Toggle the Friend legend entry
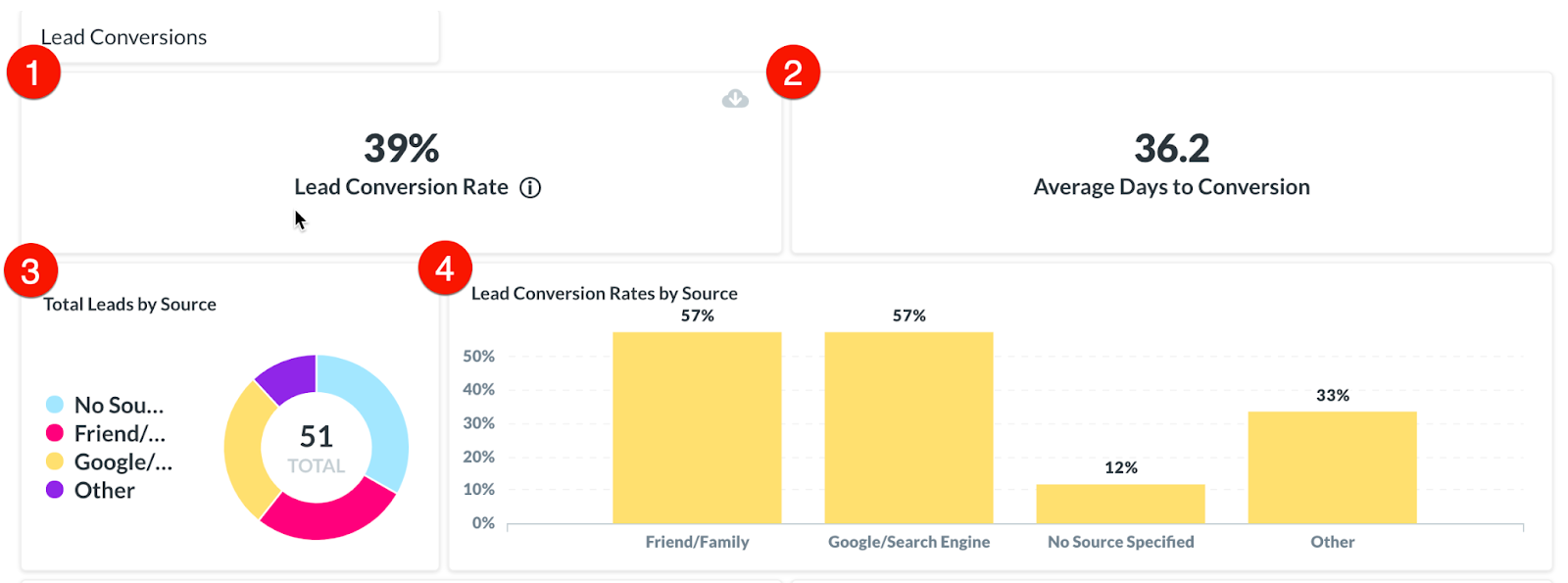 tap(106, 434)
